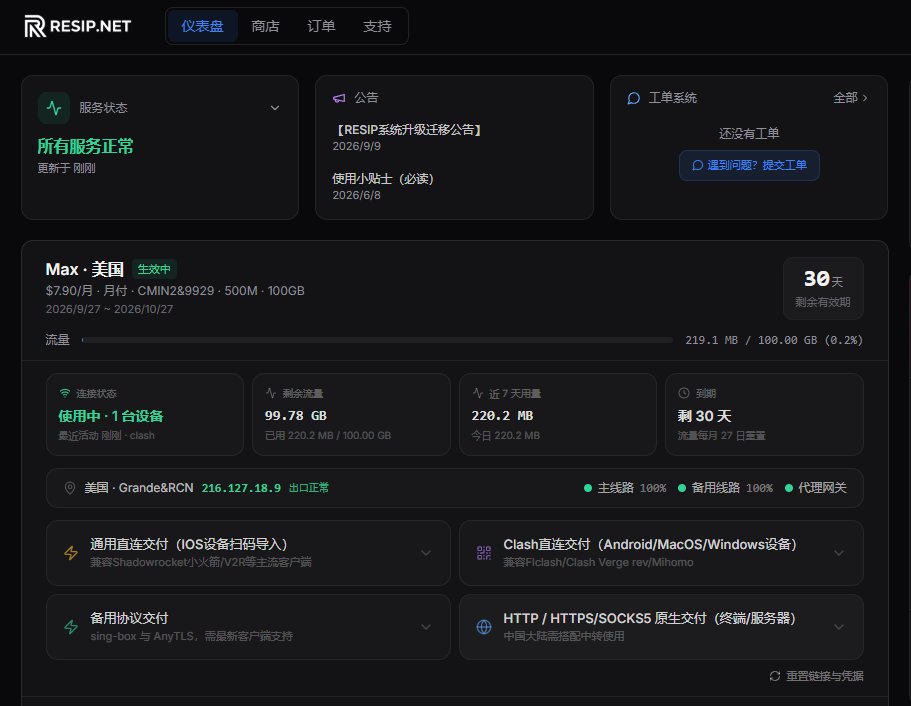Click the announcement megaphone icon

pos(339,98)
